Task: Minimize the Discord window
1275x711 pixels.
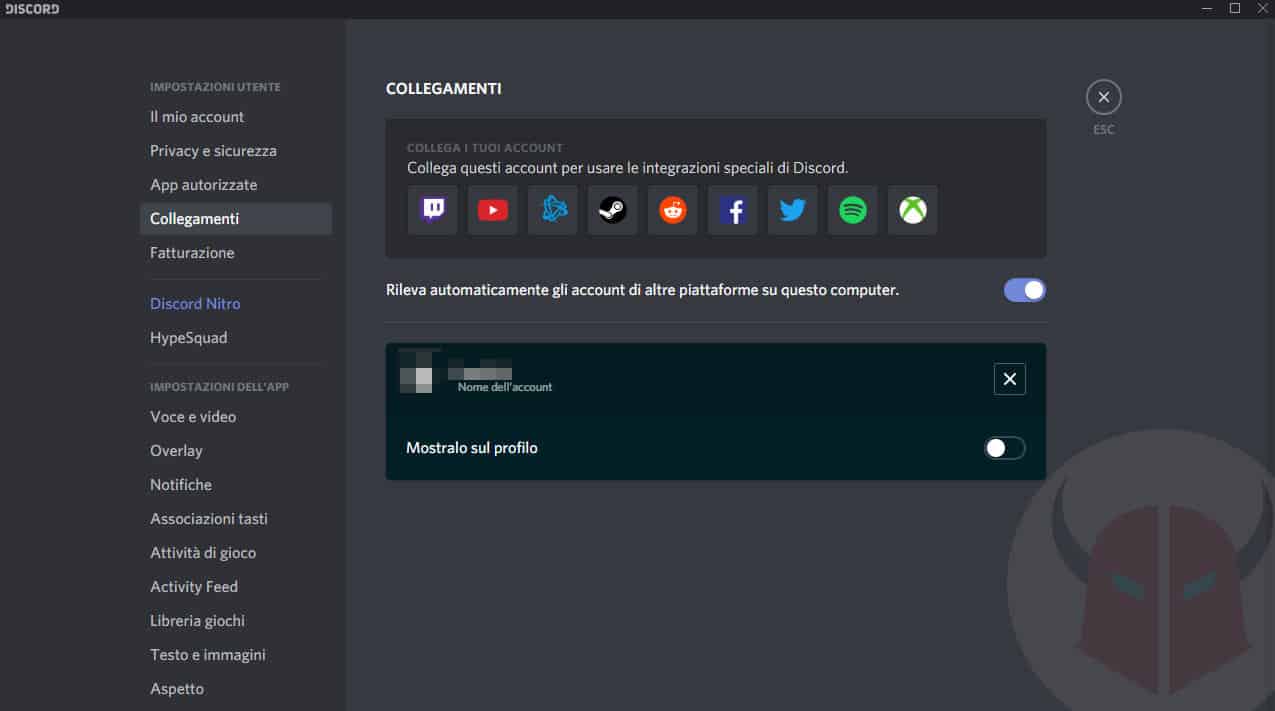Action: coord(1207,8)
